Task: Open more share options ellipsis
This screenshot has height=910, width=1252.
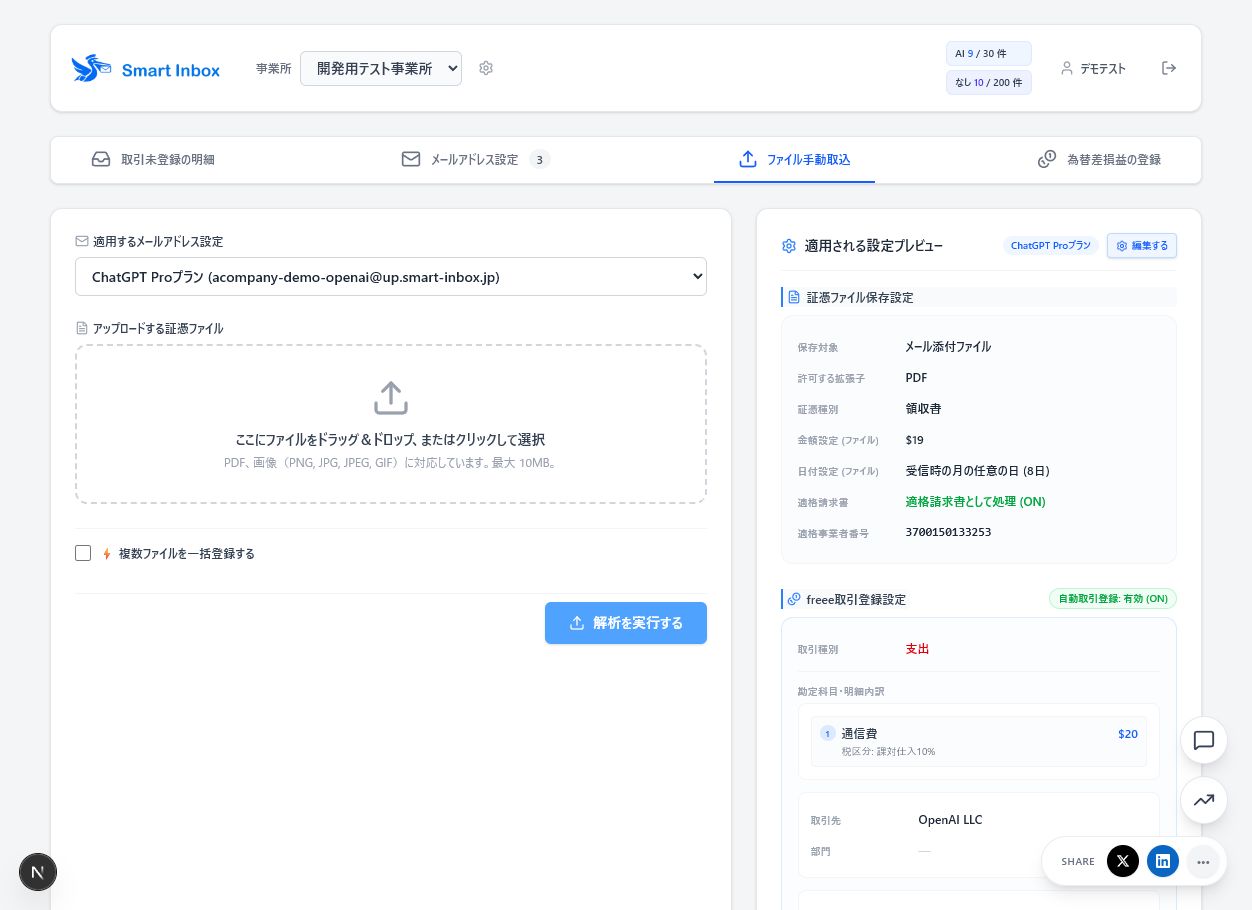Action: coord(1203,861)
